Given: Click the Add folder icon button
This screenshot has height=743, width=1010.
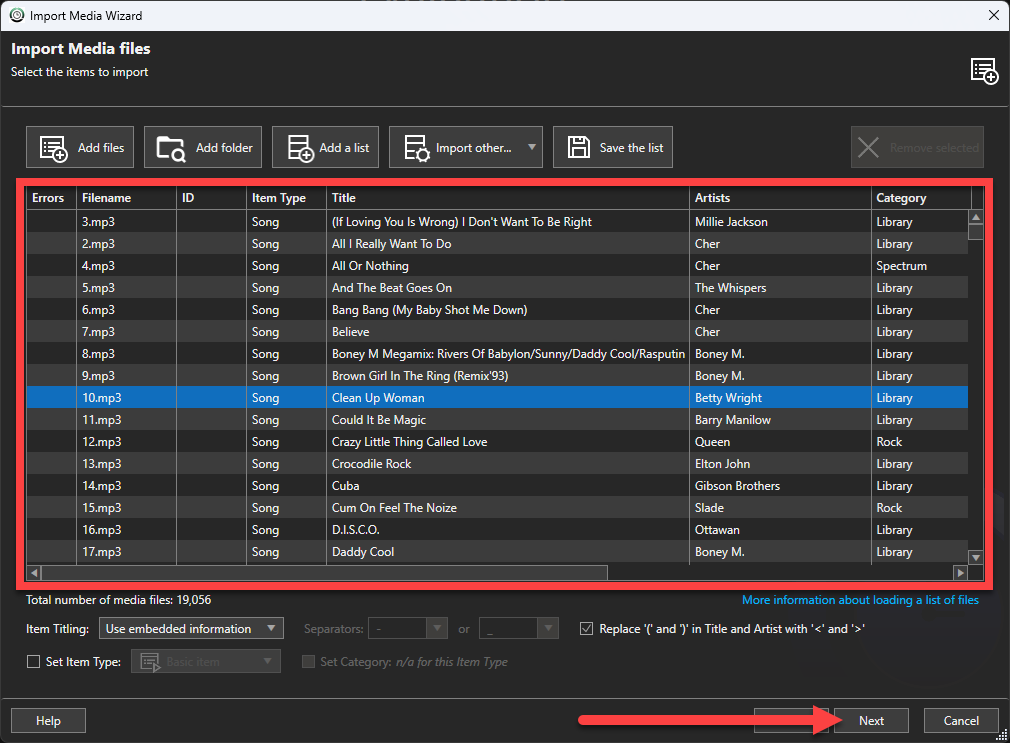Looking at the screenshot, I should coord(171,148).
